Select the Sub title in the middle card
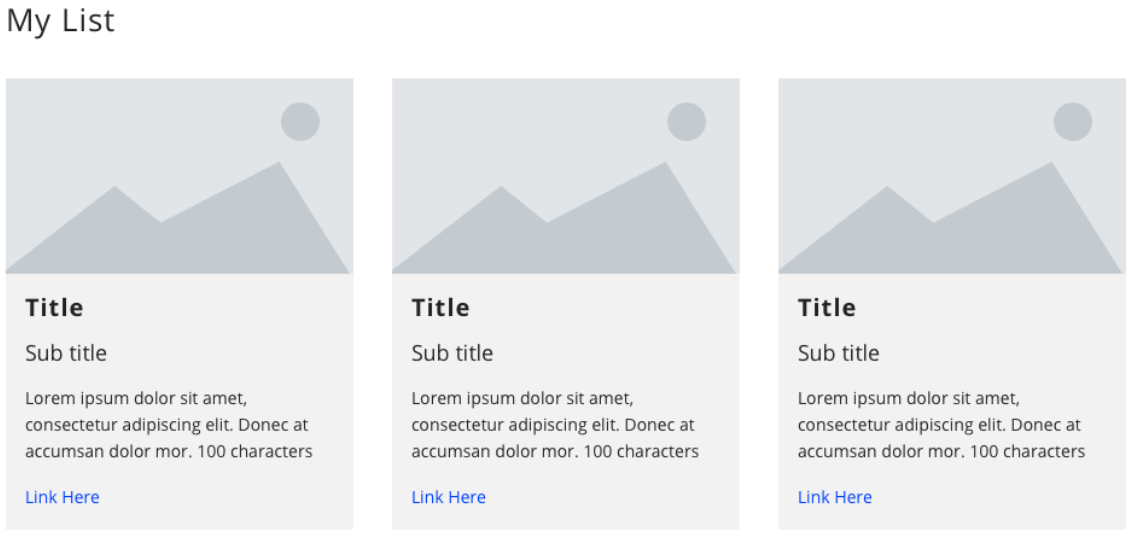This screenshot has height=537, width=1135. point(452,353)
